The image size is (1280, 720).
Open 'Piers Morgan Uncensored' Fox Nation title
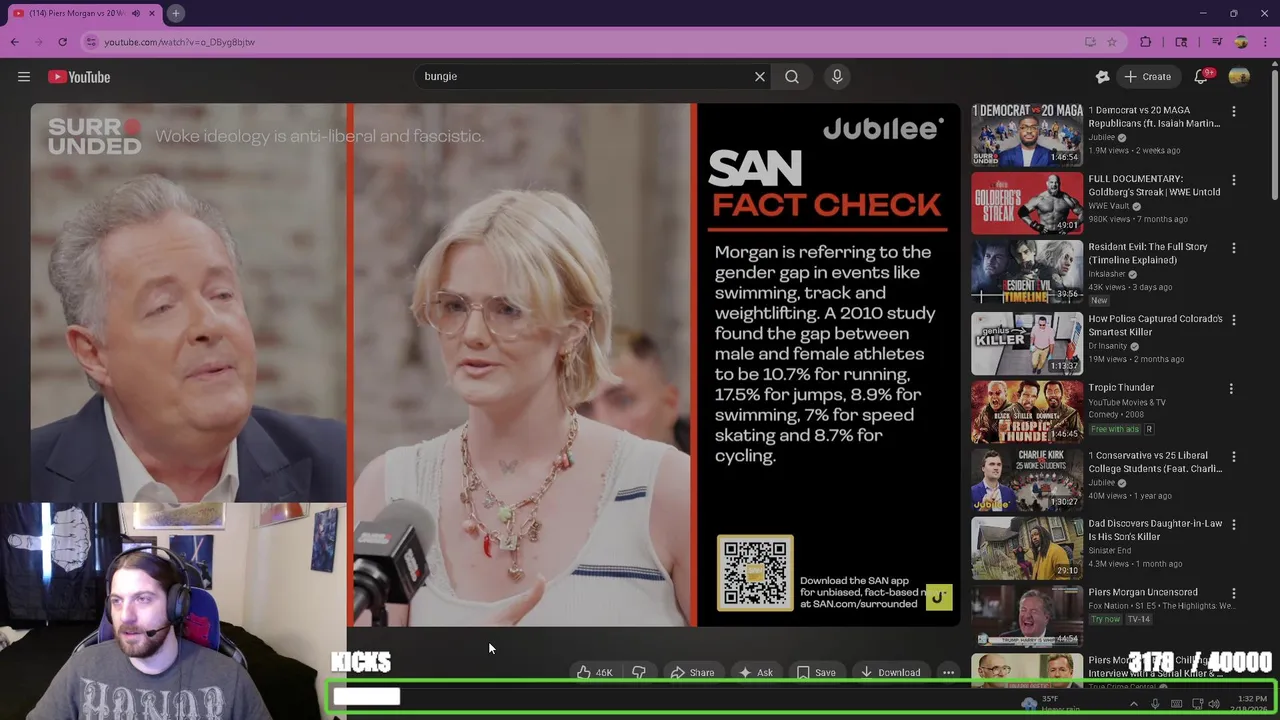coord(1143,592)
